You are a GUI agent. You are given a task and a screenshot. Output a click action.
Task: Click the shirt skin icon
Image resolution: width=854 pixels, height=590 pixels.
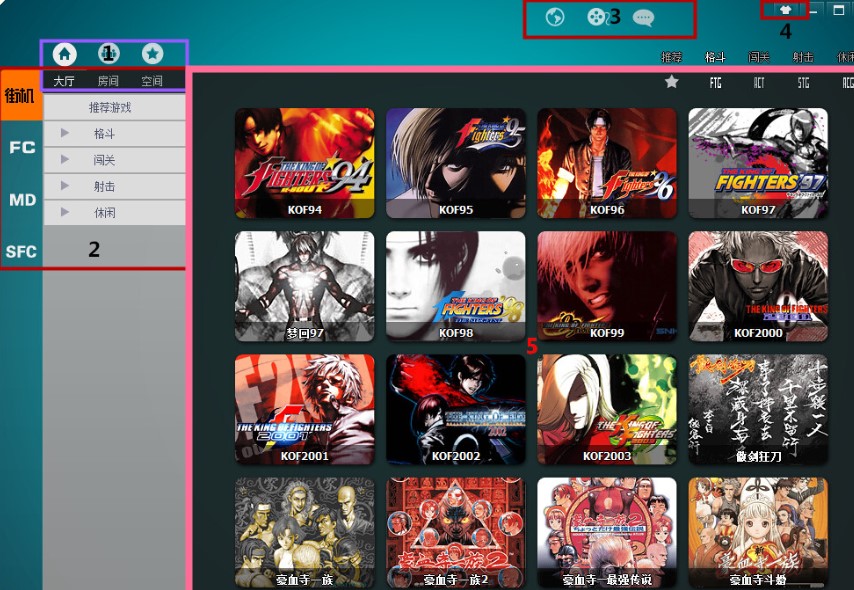click(785, 10)
